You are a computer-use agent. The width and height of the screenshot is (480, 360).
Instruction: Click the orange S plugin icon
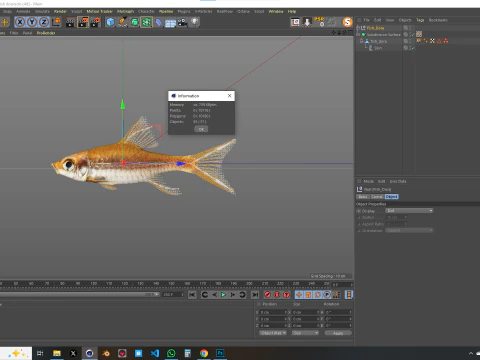(x=347, y=22)
